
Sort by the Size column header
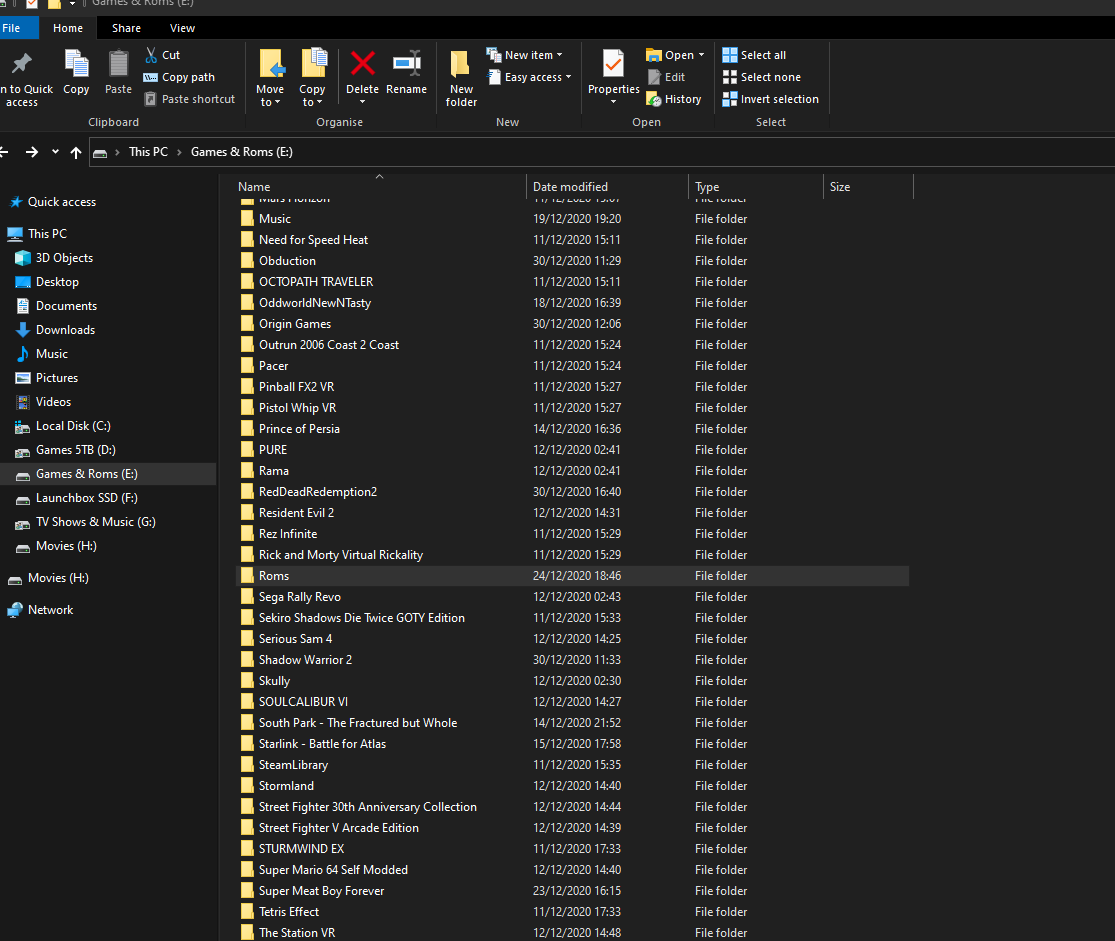pos(868,186)
